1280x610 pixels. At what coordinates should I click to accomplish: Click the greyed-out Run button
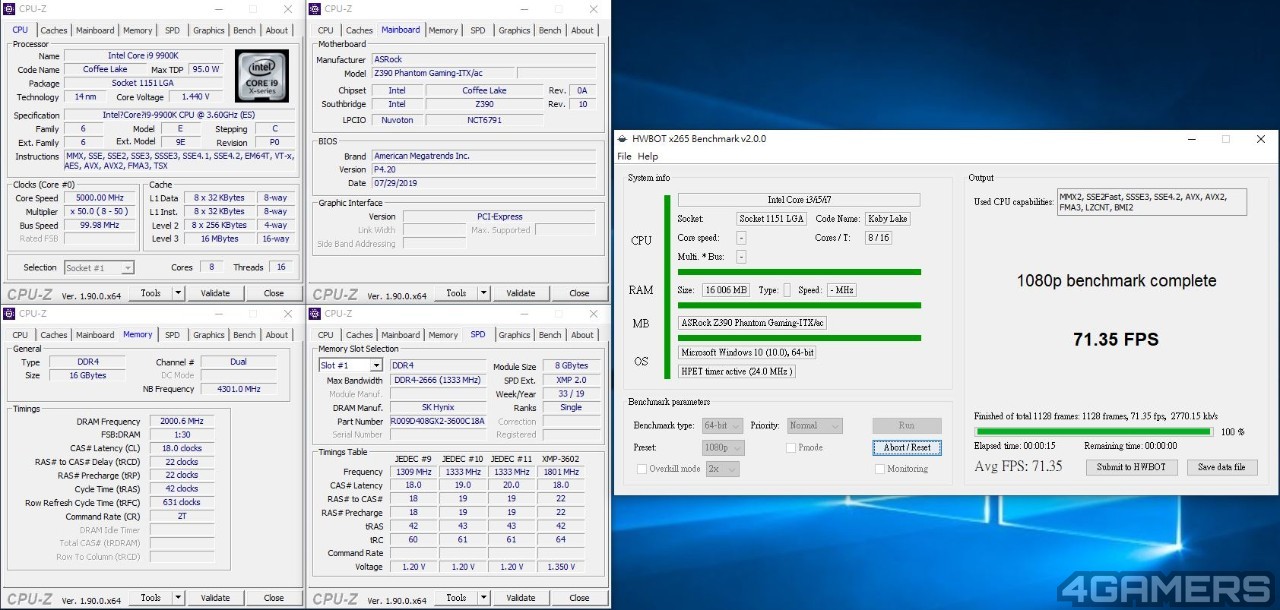click(907, 425)
